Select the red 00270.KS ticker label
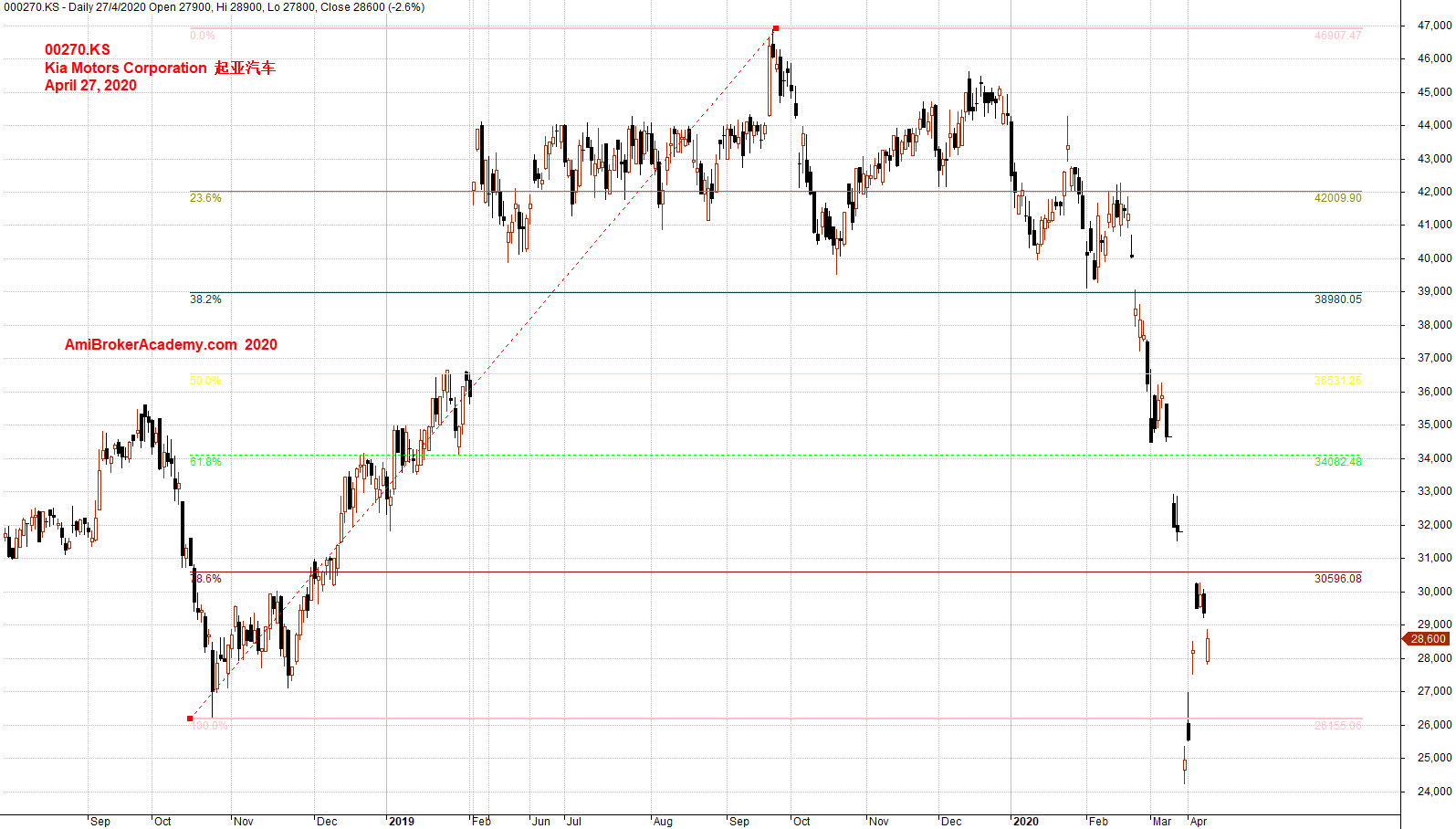 (x=78, y=50)
